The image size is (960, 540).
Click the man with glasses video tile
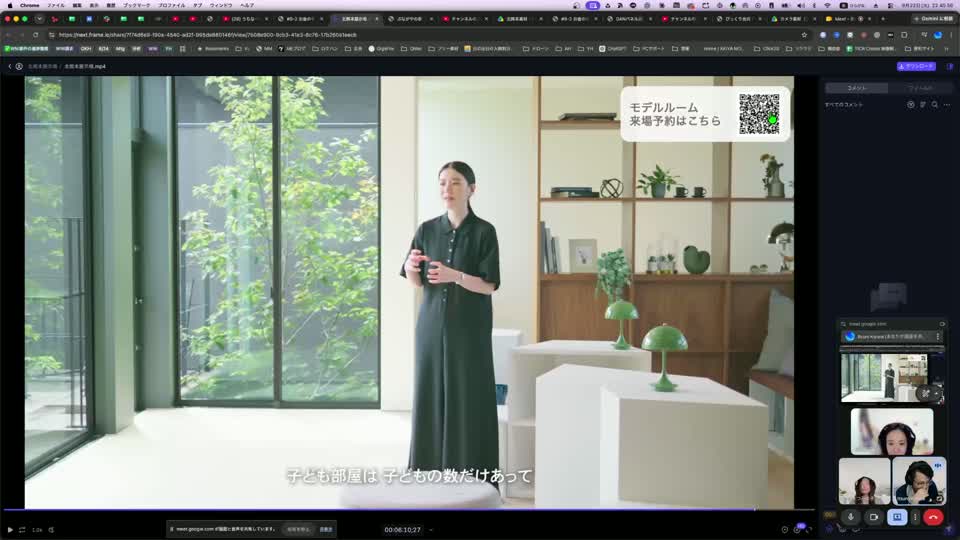[x=919, y=481]
